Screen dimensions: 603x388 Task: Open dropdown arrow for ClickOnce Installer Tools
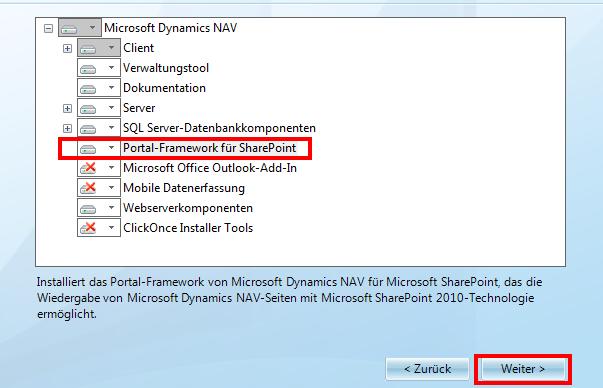(x=111, y=228)
